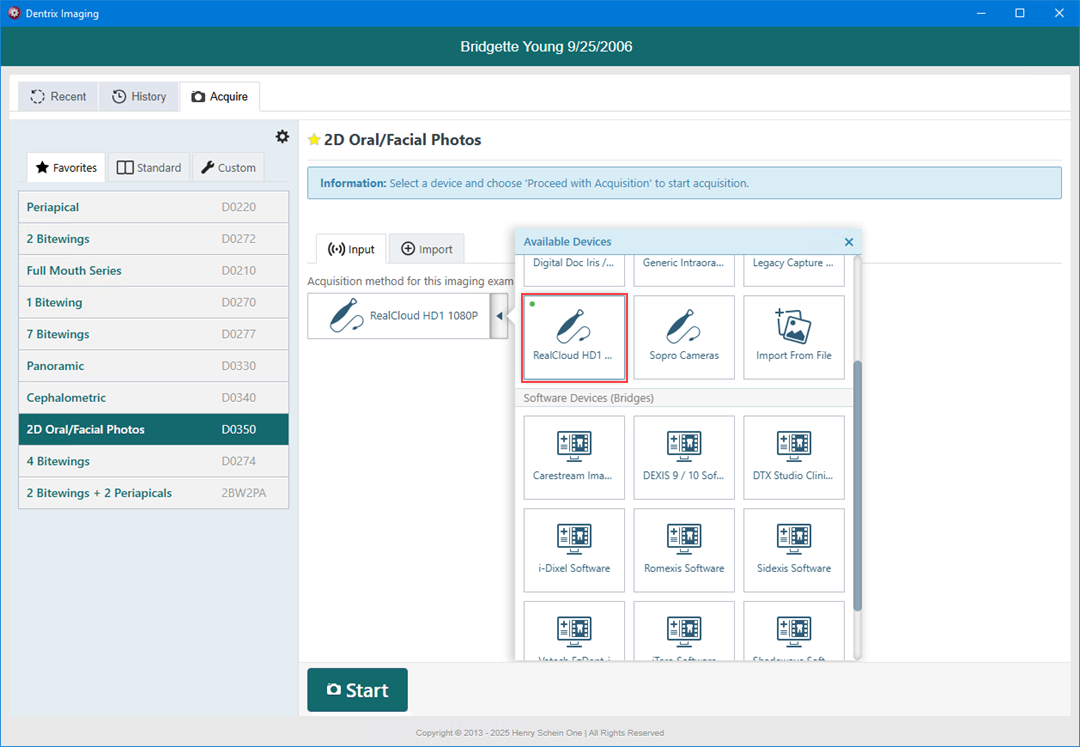
Task: Select the i-Dixel Software bridge
Action: (574, 550)
